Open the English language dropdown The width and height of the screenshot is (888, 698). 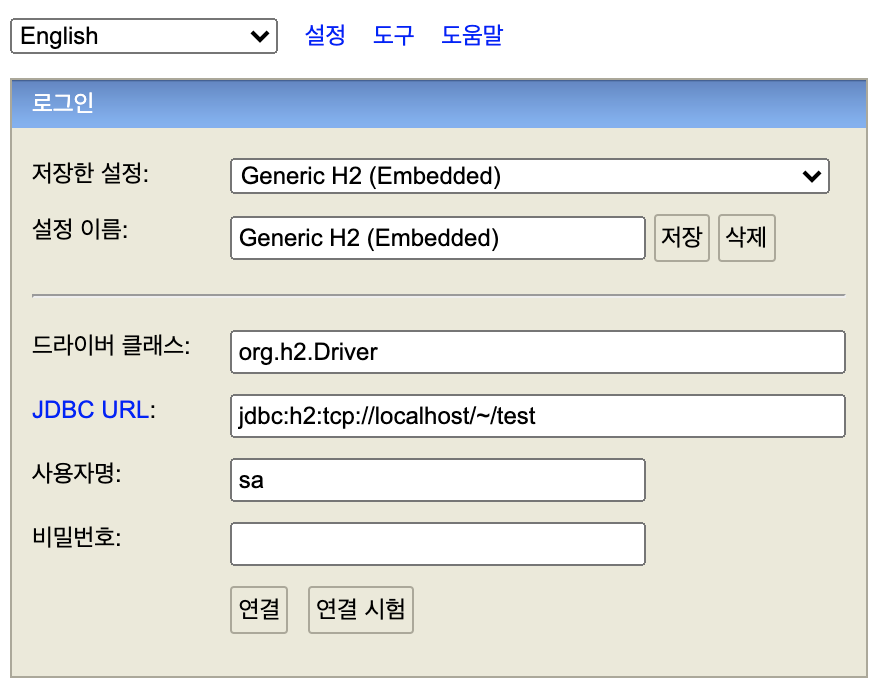click(144, 36)
